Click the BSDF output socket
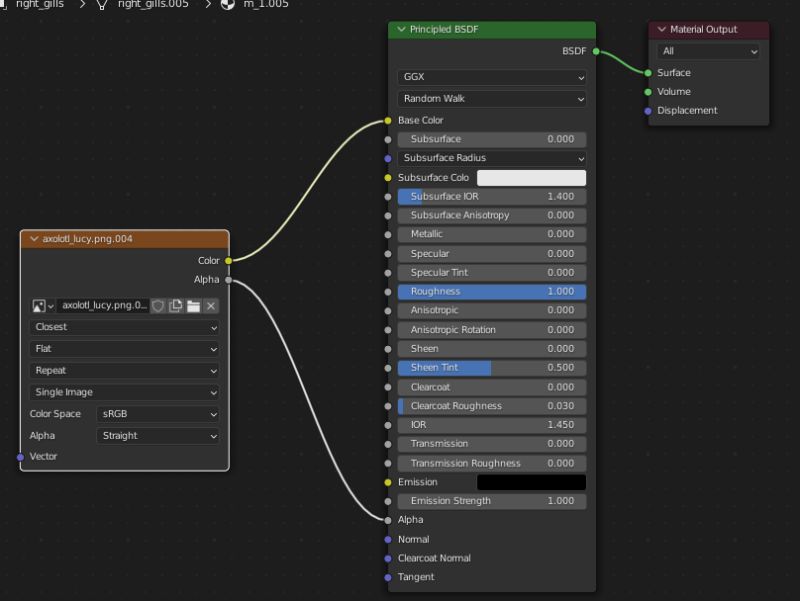The height and width of the screenshot is (601, 800). (596, 52)
